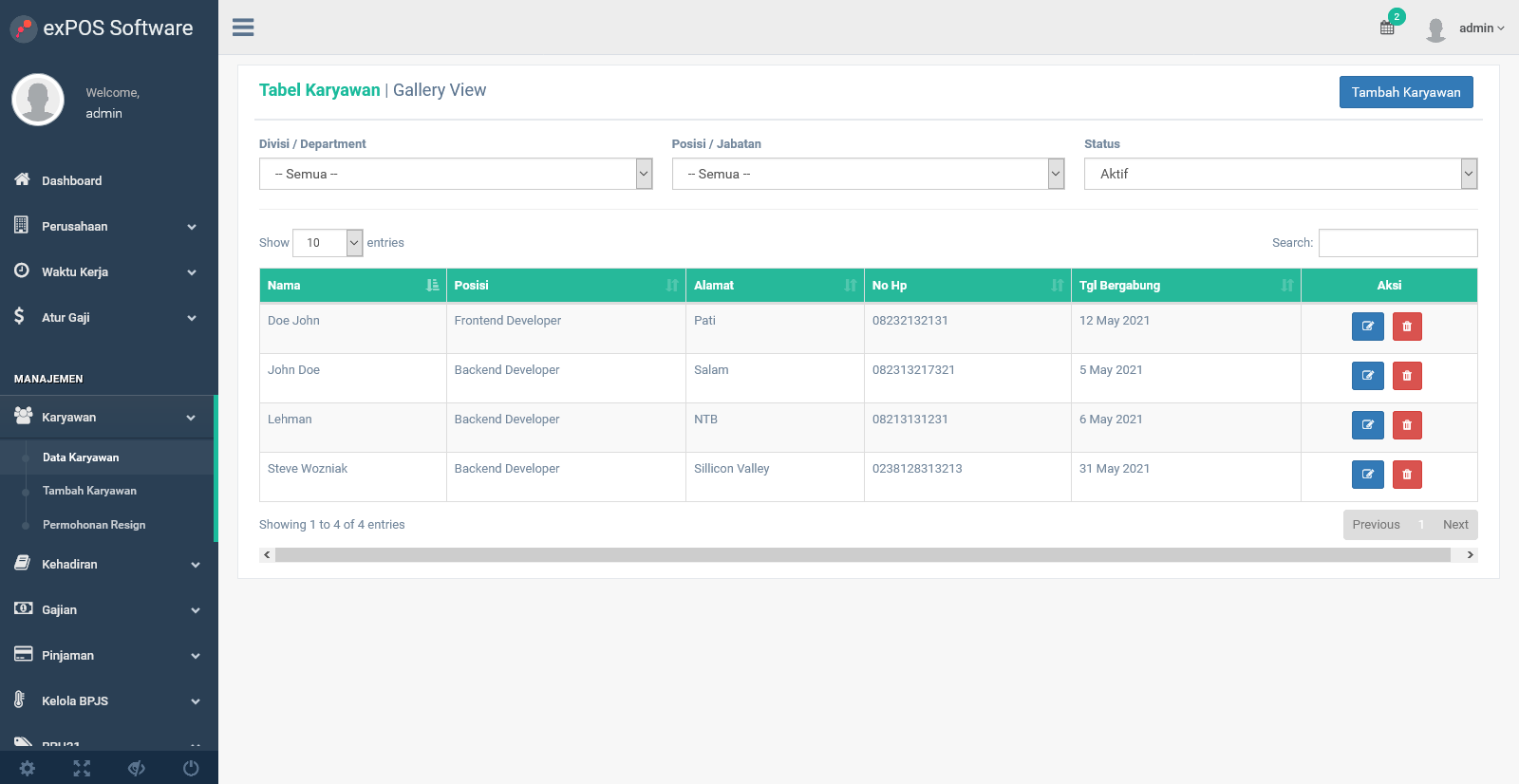The width and height of the screenshot is (1519, 784).
Task: Open the Divisi / Department dropdown
Action: pyautogui.click(x=456, y=174)
